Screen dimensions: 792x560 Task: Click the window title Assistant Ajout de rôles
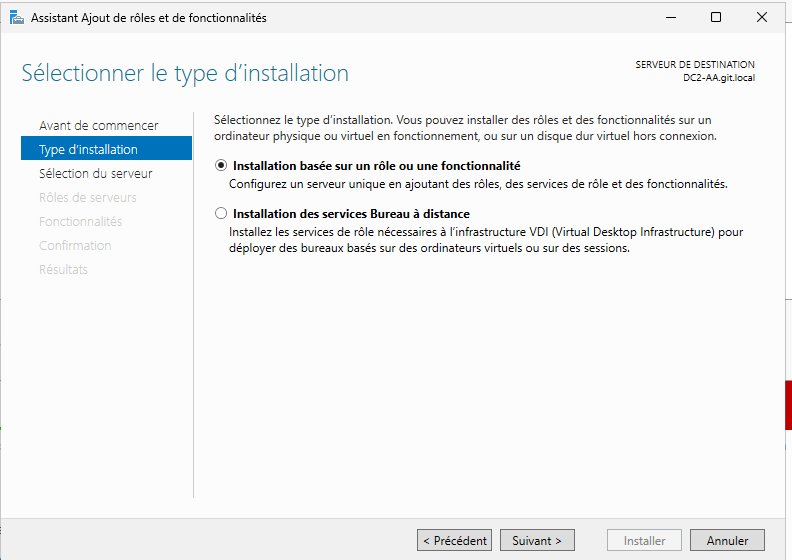tap(148, 18)
